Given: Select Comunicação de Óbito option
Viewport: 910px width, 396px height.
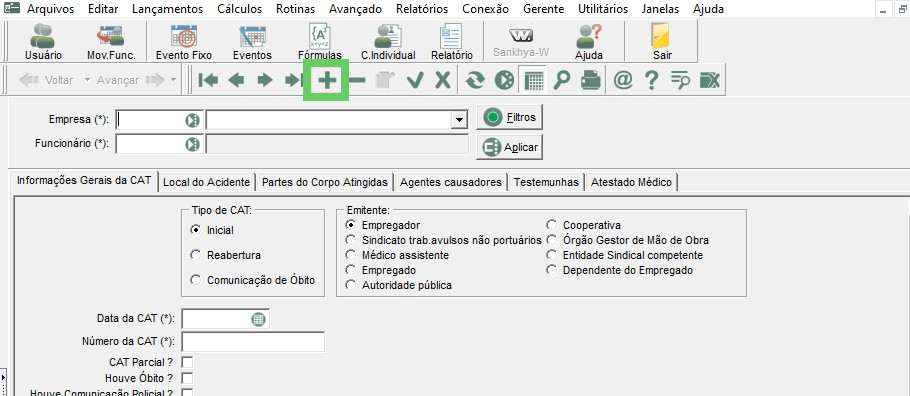Looking at the screenshot, I should tap(196, 280).
